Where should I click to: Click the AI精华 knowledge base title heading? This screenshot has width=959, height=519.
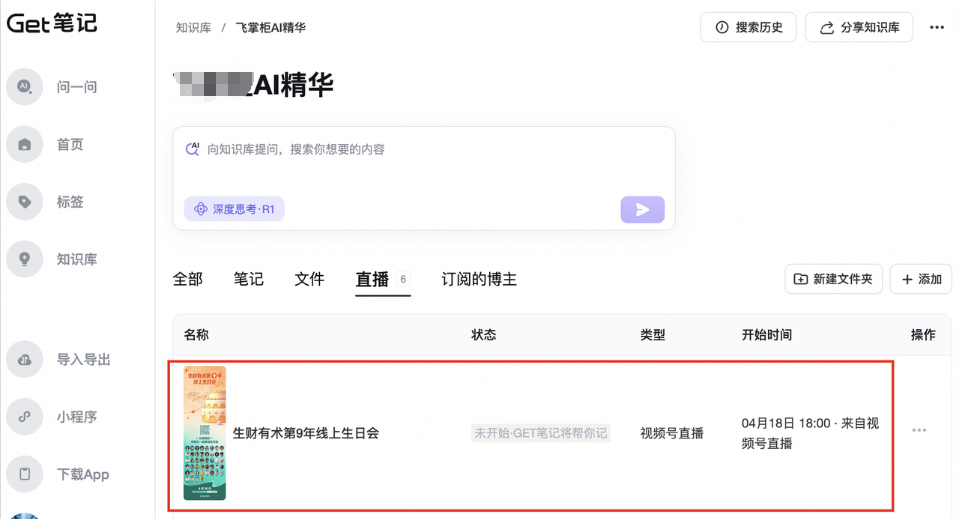[x=254, y=84]
